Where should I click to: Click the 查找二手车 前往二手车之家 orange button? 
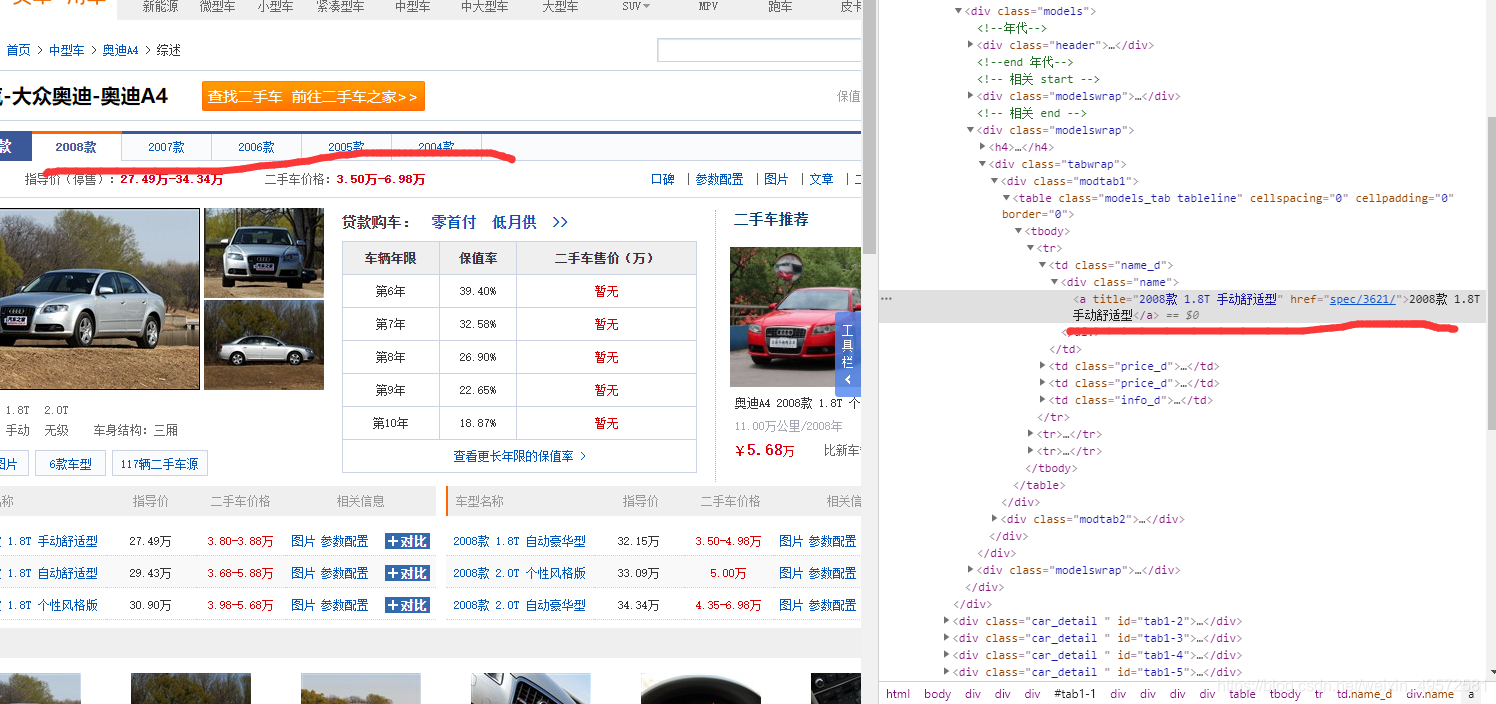coord(313,97)
